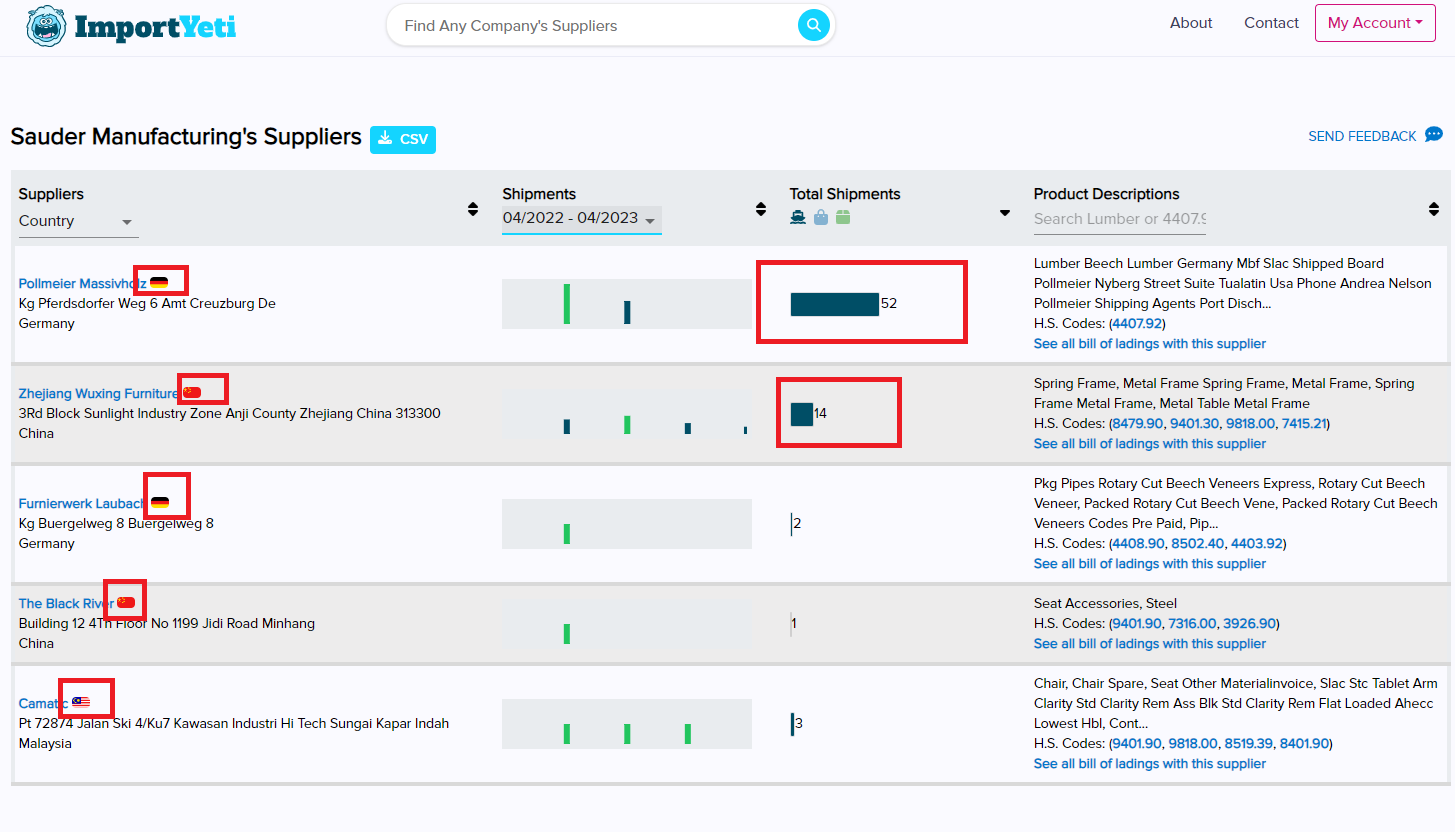Image resolution: width=1455 pixels, height=832 pixels.
Task: See all bill of ladings for The Black River
Action: (1150, 644)
